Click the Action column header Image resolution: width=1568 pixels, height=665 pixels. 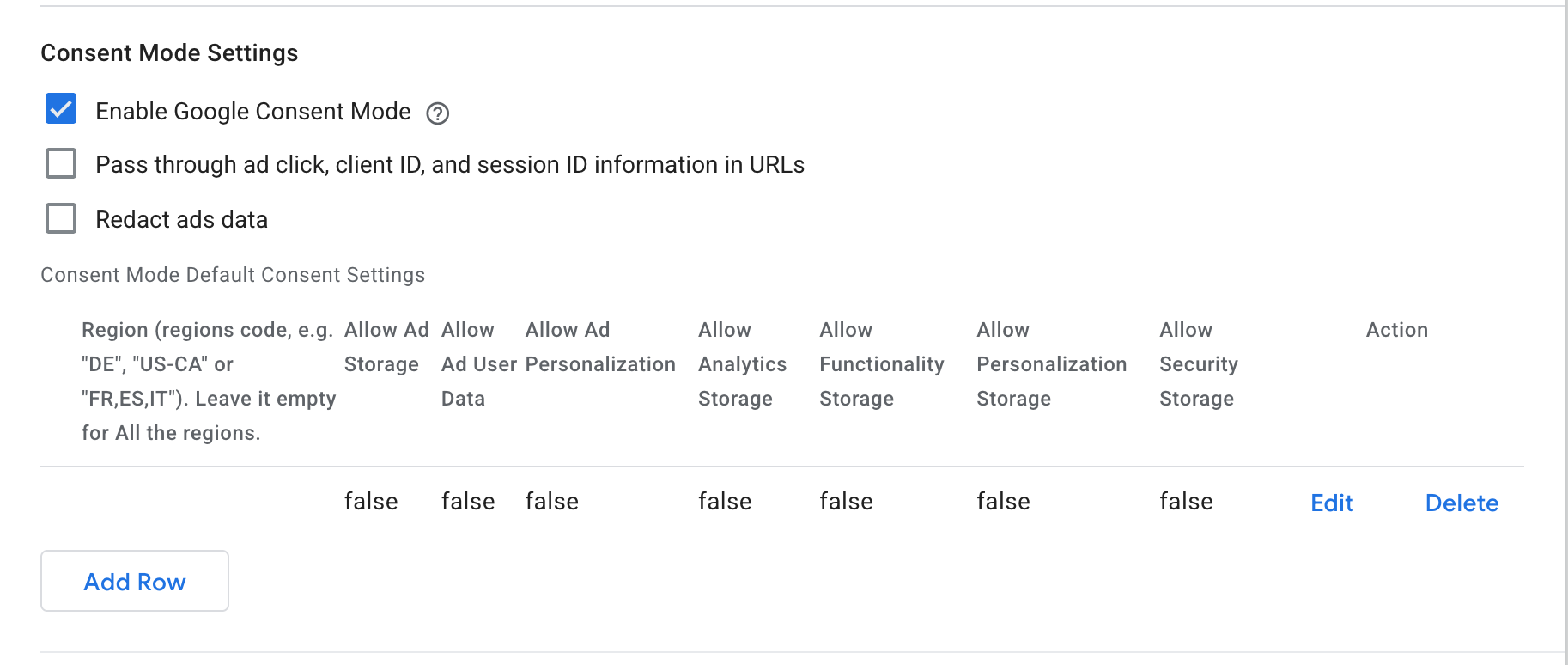[1396, 329]
